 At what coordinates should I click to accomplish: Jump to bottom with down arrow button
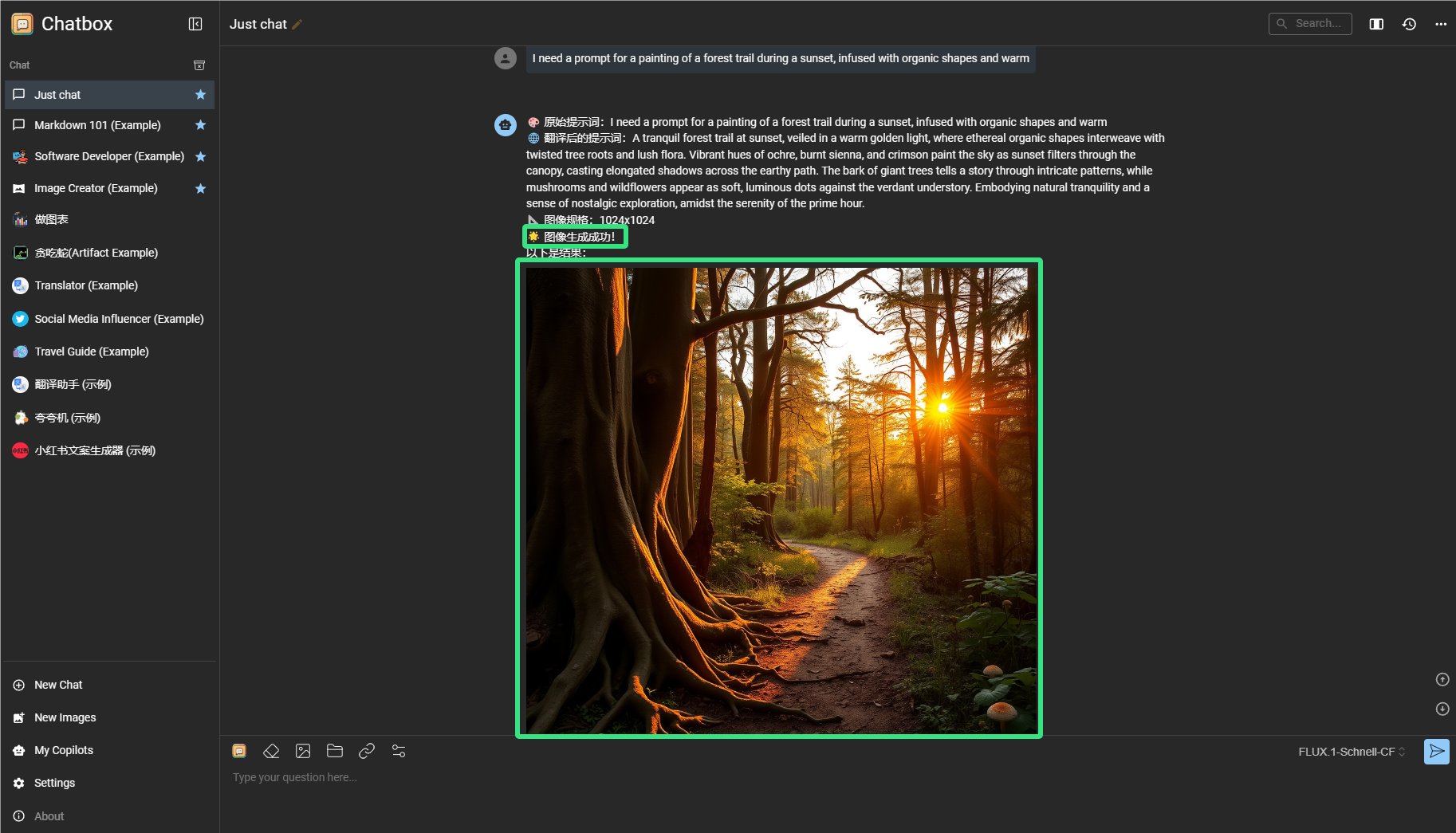point(1442,709)
